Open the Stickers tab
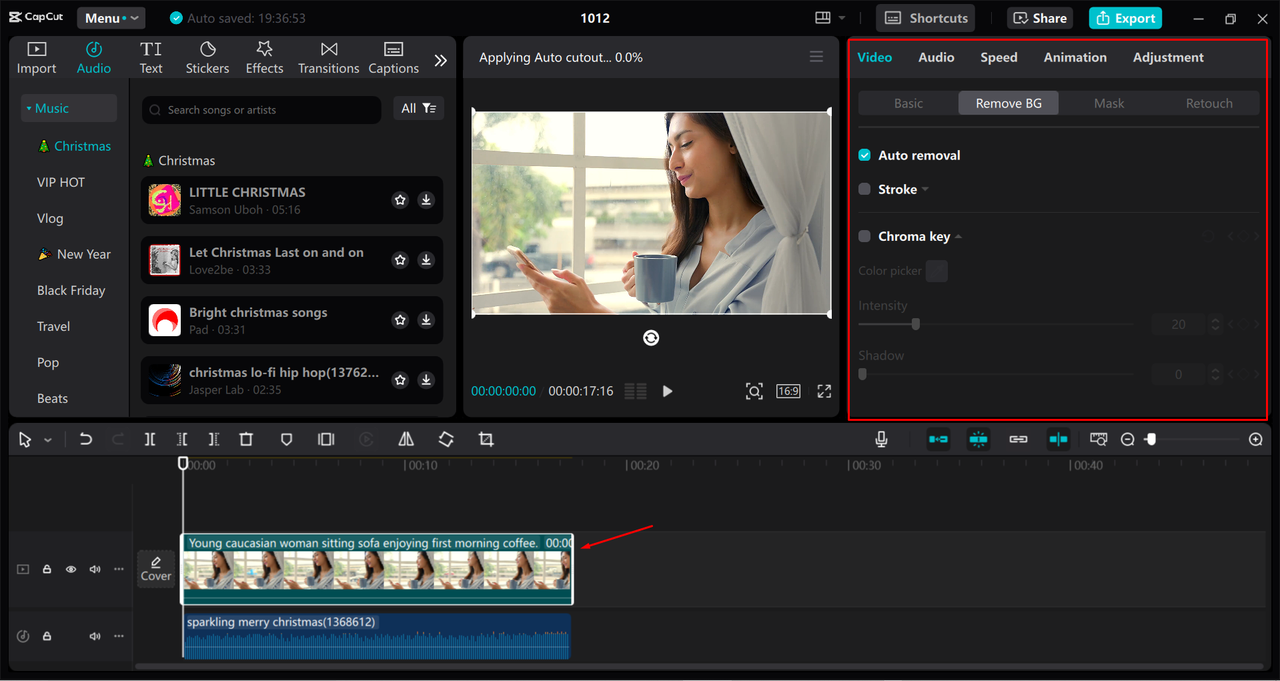The width and height of the screenshot is (1280, 681). click(x=207, y=58)
